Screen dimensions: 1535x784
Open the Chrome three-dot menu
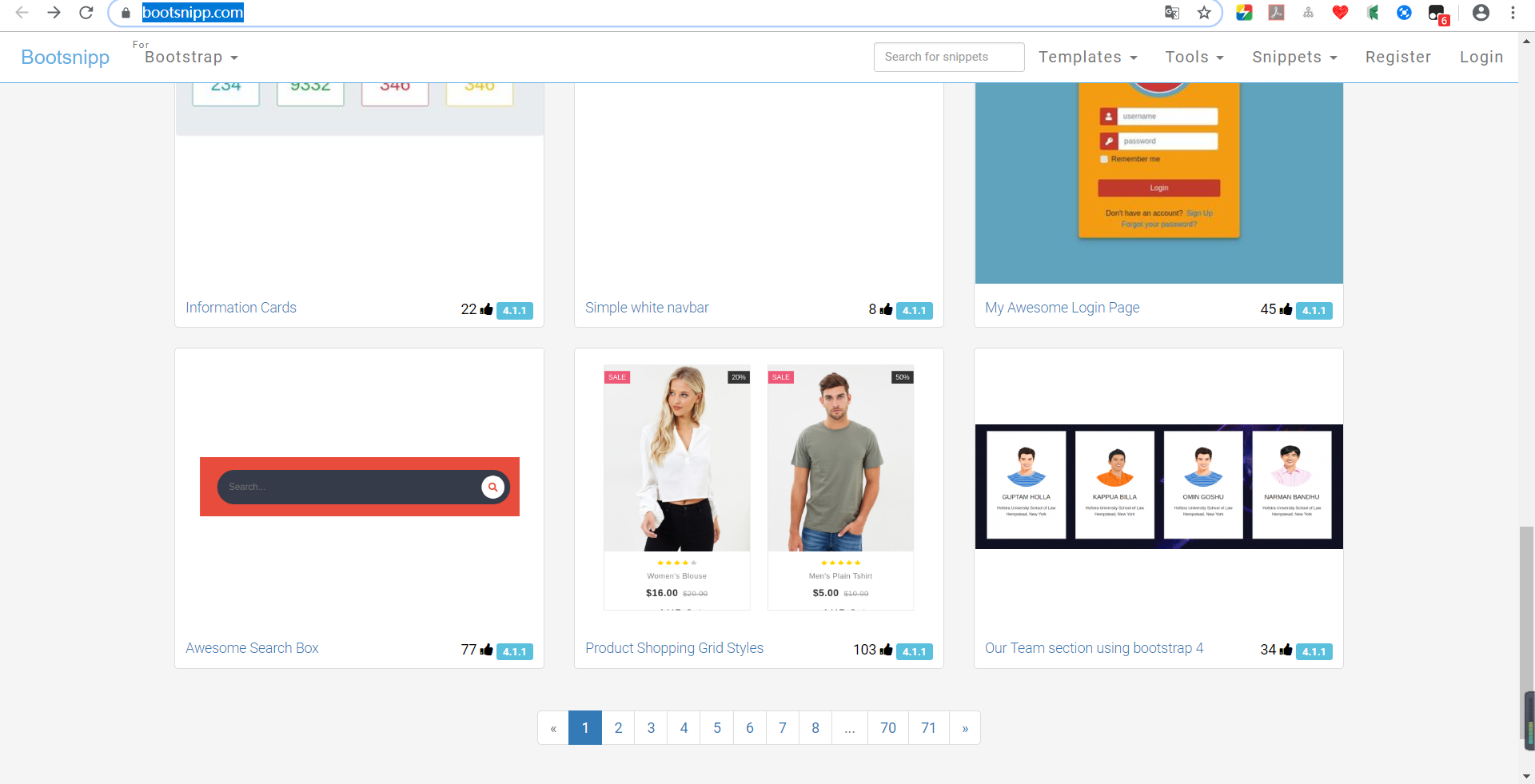tap(1513, 13)
